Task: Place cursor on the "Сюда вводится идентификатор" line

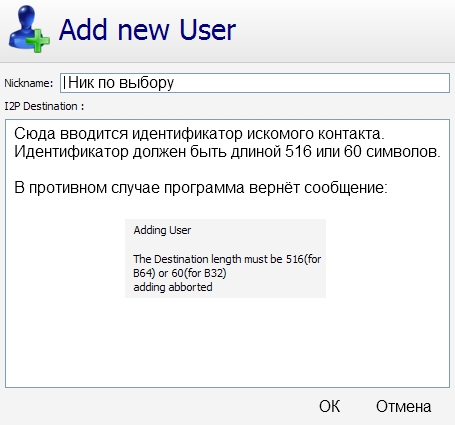Action: (199, 134)
